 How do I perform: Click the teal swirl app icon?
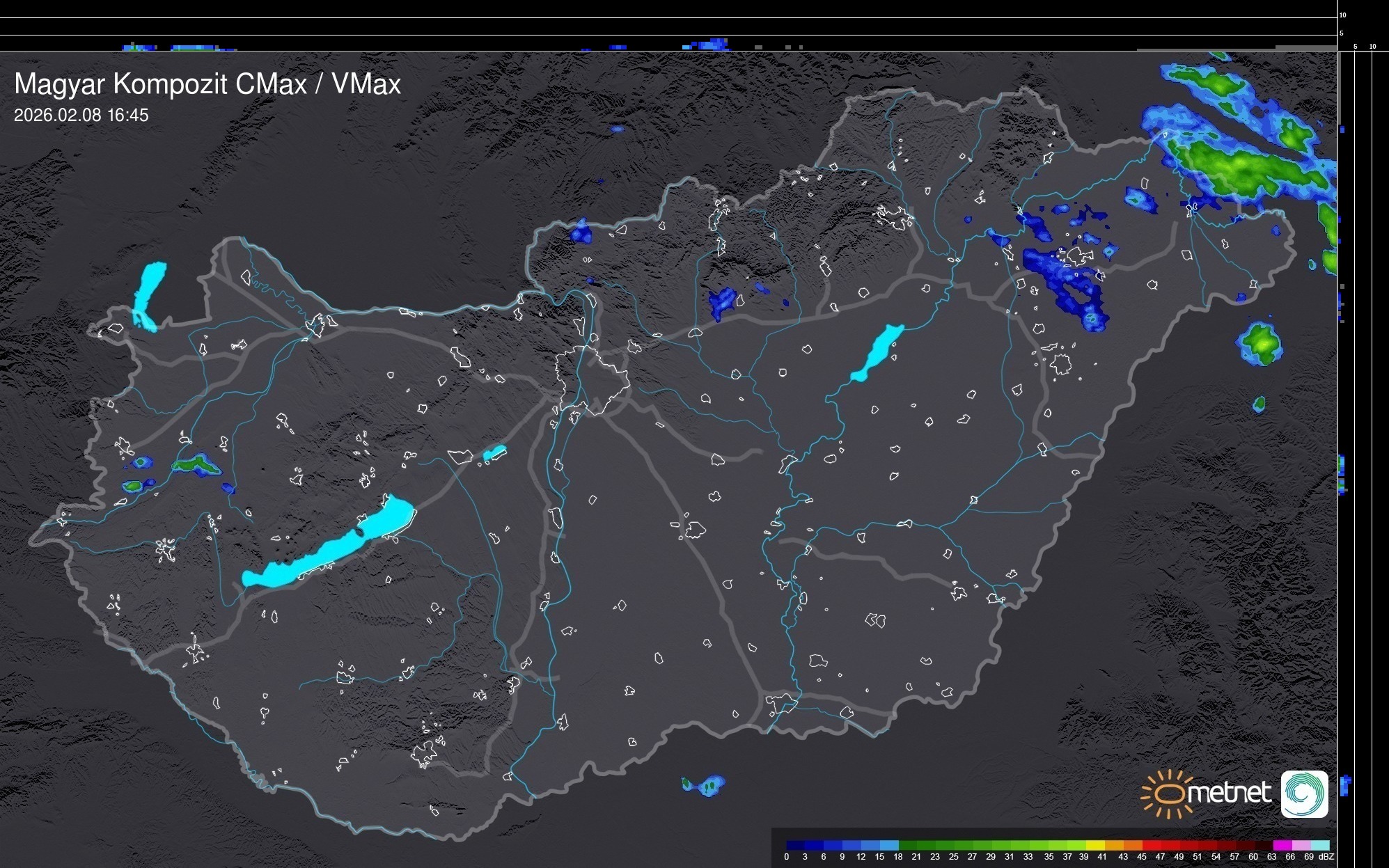[x=1304, y=794]
